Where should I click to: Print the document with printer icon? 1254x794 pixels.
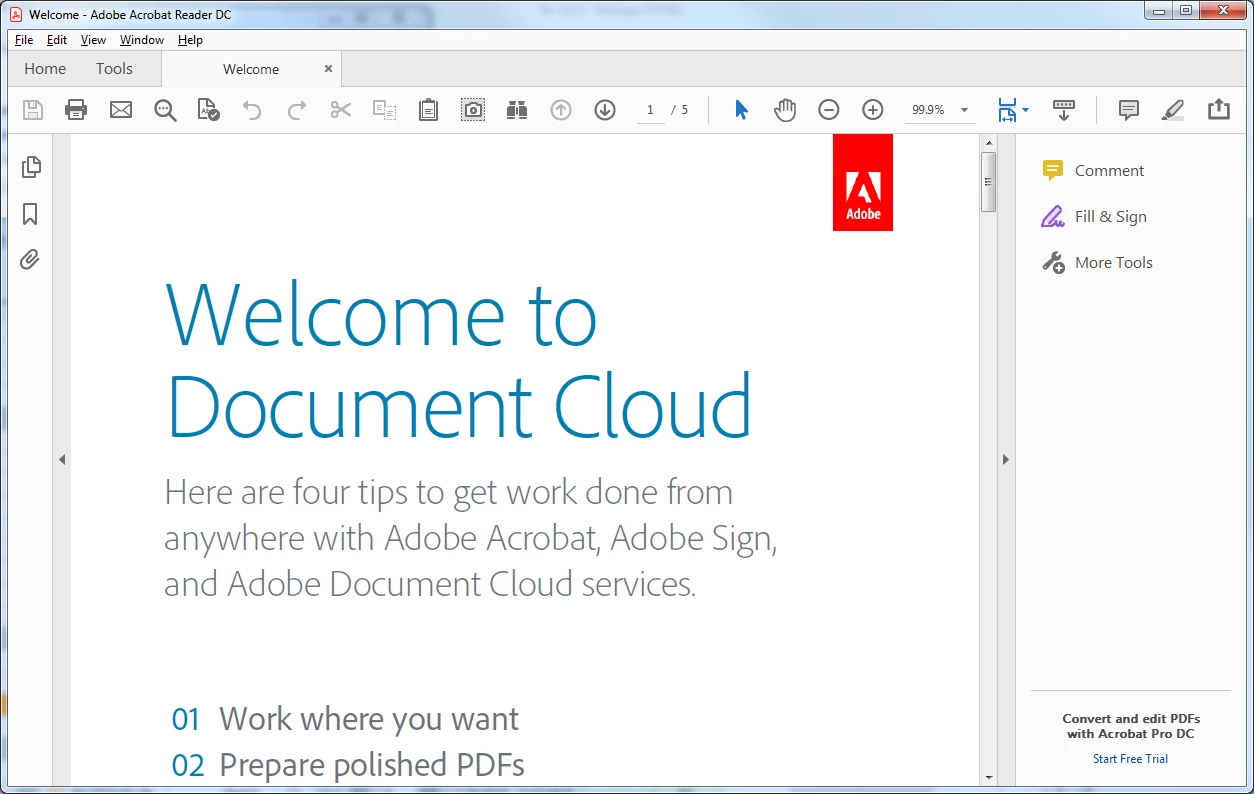coord(76,110)
